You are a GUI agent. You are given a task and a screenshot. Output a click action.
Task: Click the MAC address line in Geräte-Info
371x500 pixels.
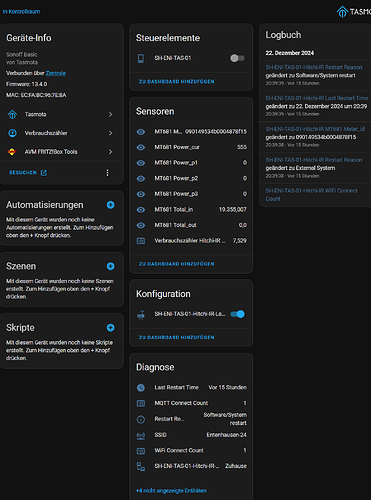tap(36, 95)
